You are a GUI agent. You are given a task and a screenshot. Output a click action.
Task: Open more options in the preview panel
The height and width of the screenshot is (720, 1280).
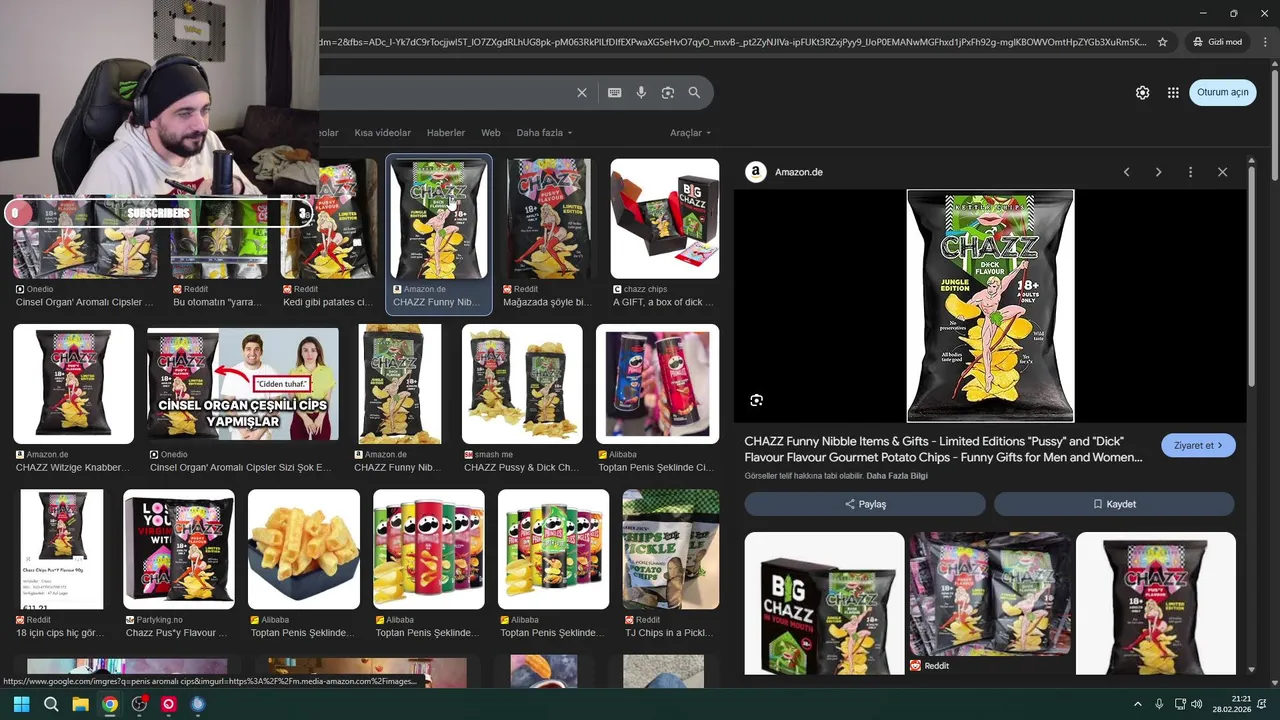tap(1190, 172)
